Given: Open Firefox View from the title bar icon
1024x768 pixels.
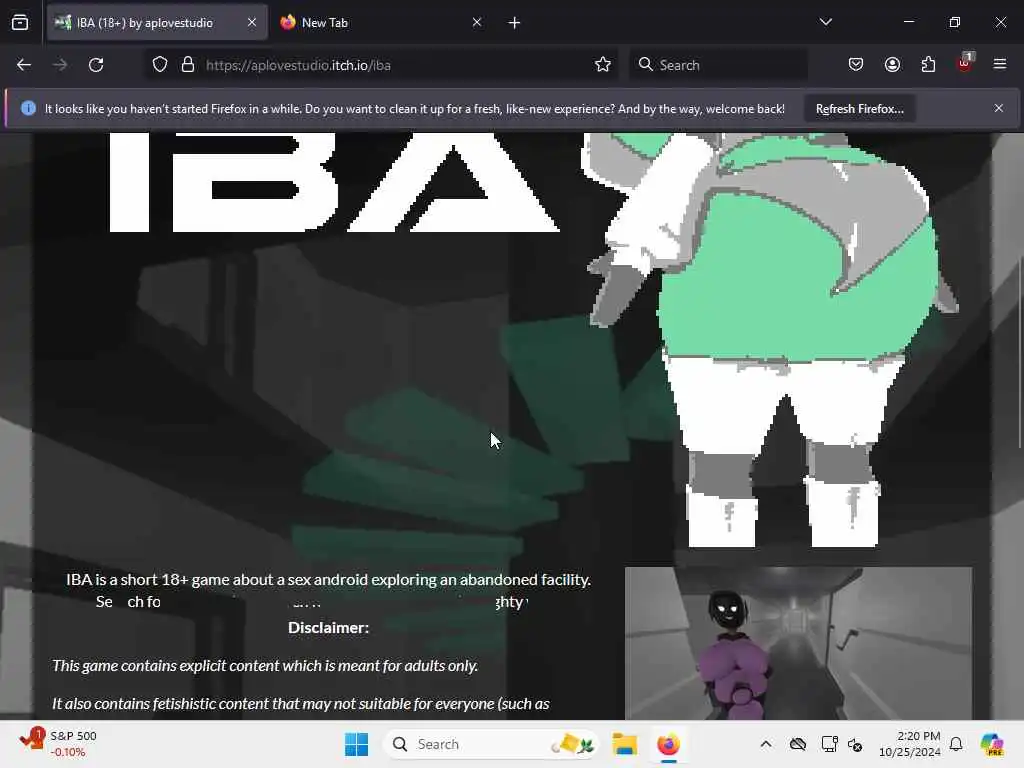Looking at the screenshot, I should (20, 22).
